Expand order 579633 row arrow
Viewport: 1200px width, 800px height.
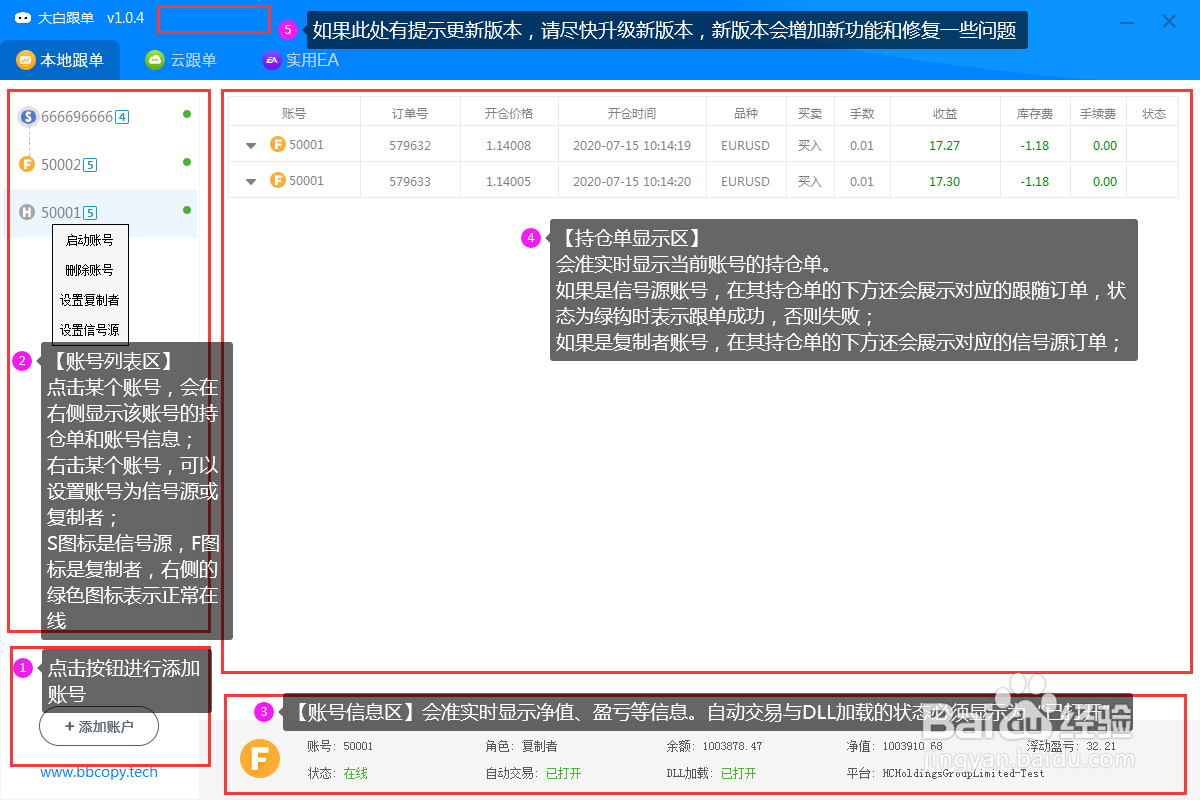[251, 182]
